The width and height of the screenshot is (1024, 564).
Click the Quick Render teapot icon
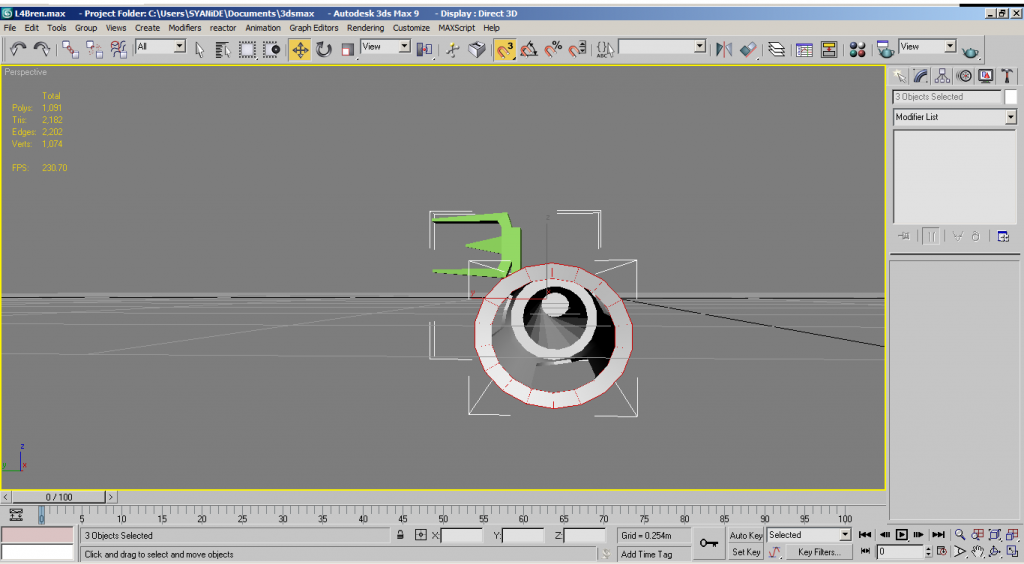(x=970, y=50)
